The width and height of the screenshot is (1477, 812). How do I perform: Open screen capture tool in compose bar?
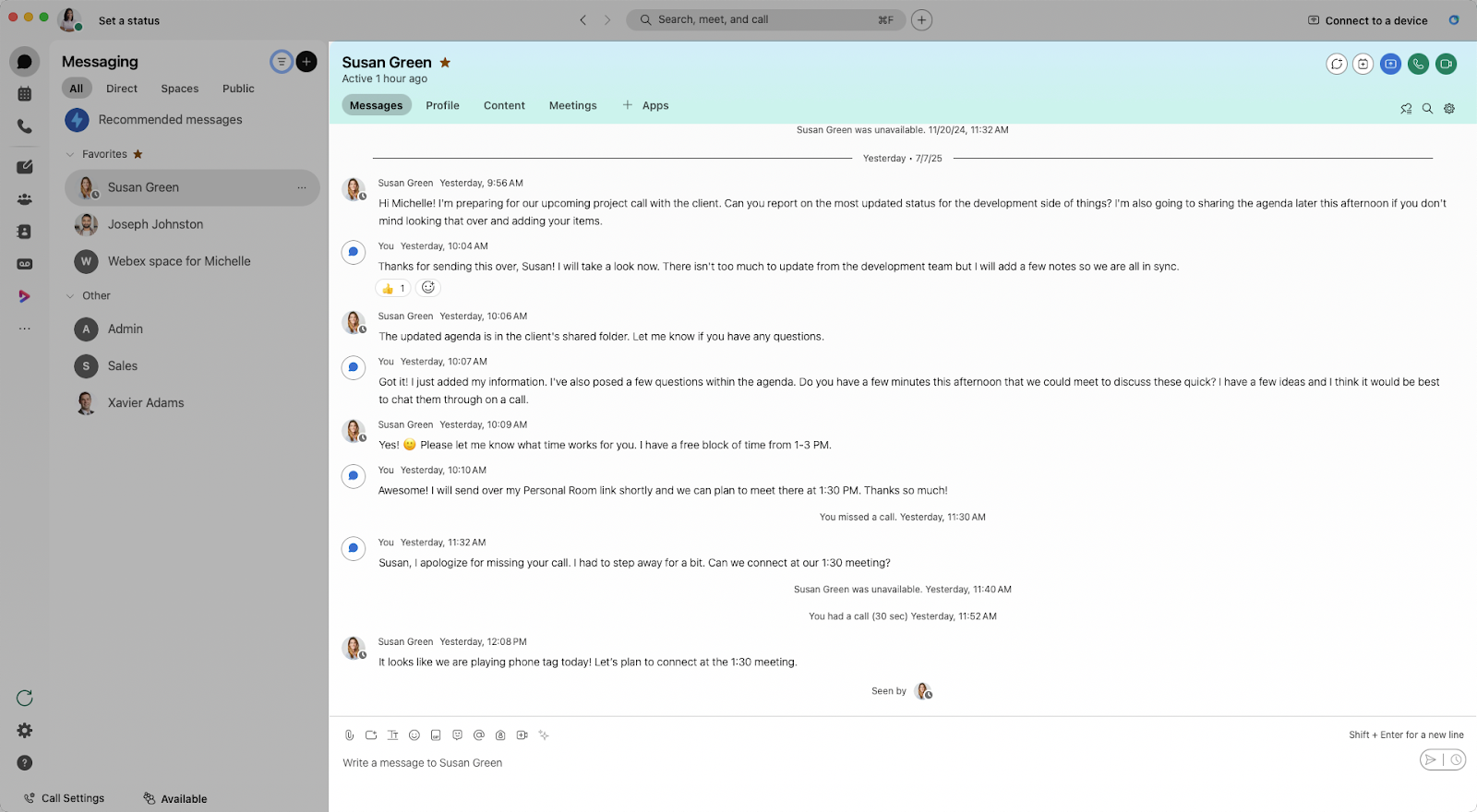click(371, 735)
